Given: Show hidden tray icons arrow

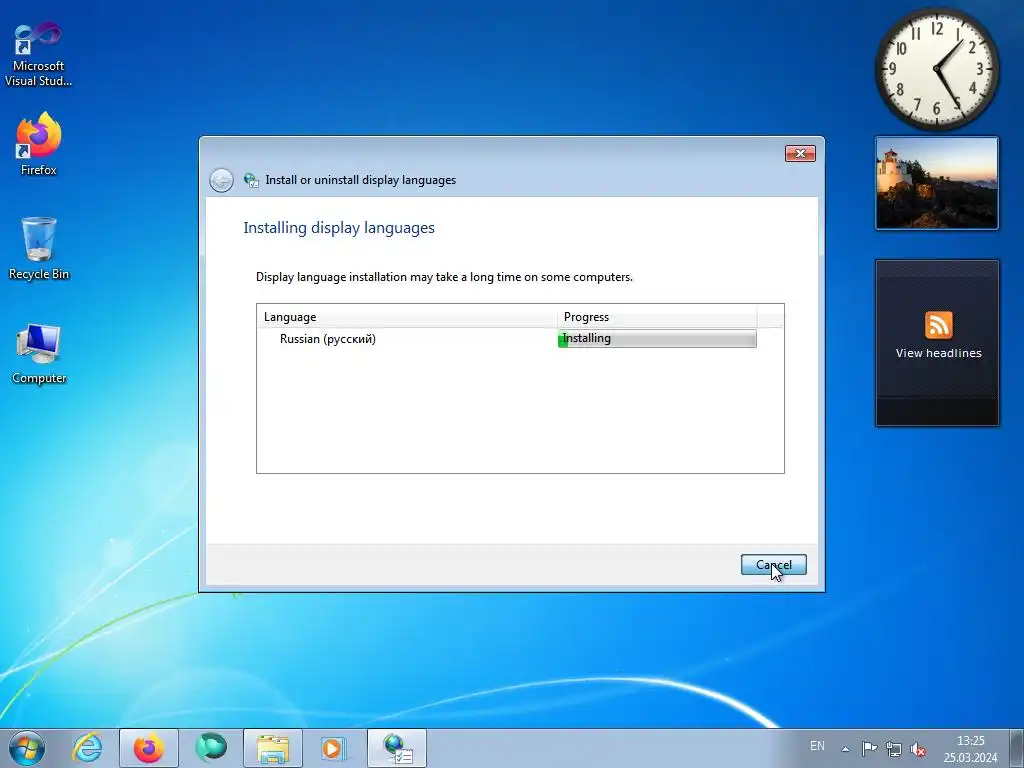Looking at the screenshot, I should pyautogui.click(x=845, y=749).
